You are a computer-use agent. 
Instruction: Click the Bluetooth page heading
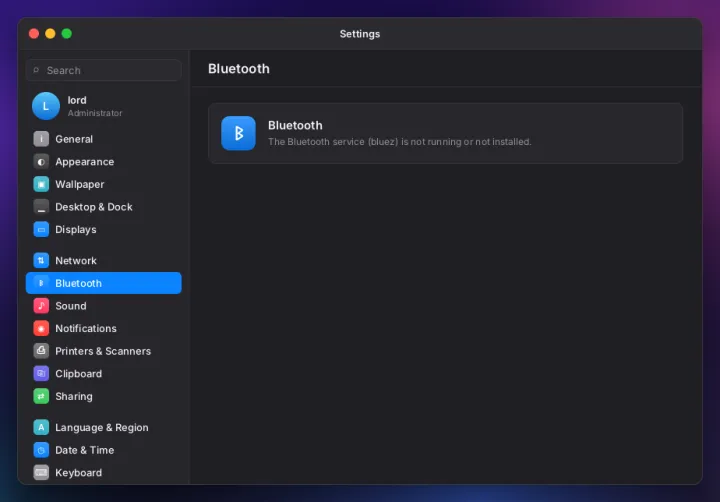[x=239, y=68]
